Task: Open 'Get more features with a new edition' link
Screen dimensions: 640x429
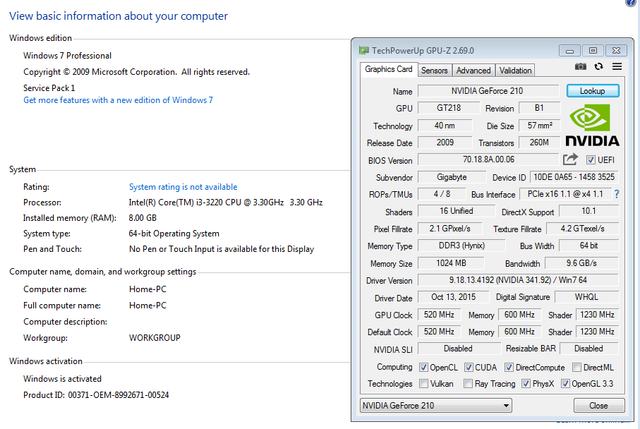Action: (118, 100)
